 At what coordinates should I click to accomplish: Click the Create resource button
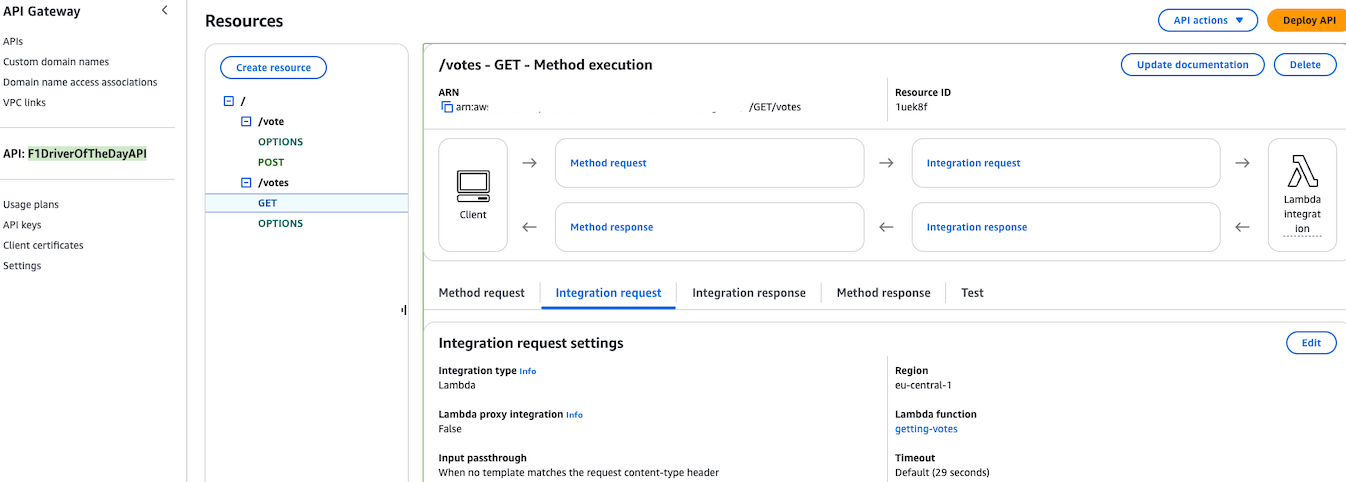pyautogui.click(x=273, y=68)
